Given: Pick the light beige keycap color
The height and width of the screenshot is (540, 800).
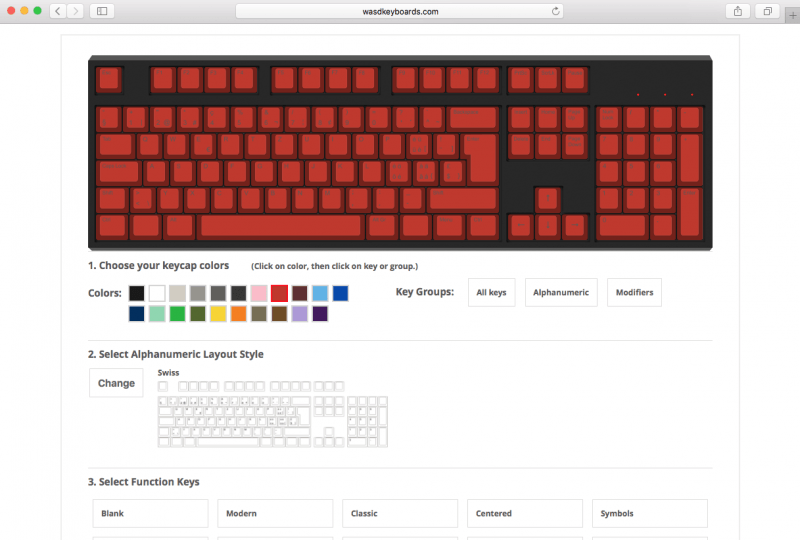Looking at the screenshot, I should tap(177, 293).
